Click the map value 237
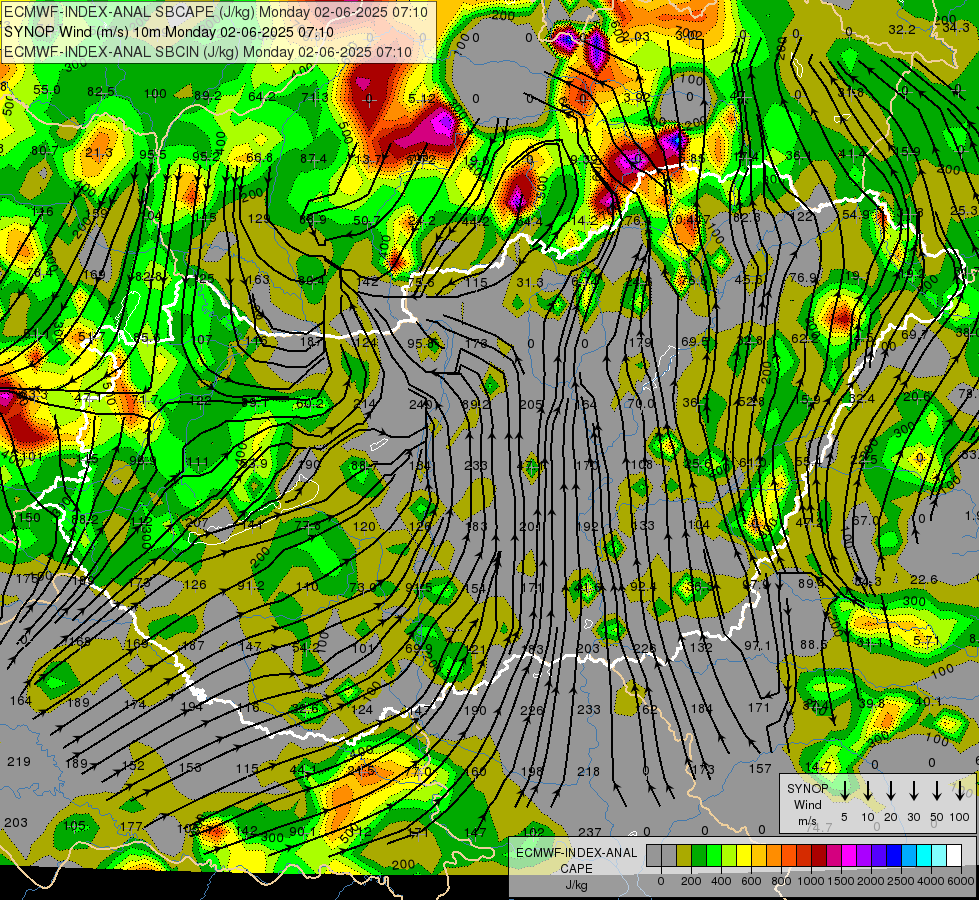The image size is (979, 900). (x=589, y=832)
